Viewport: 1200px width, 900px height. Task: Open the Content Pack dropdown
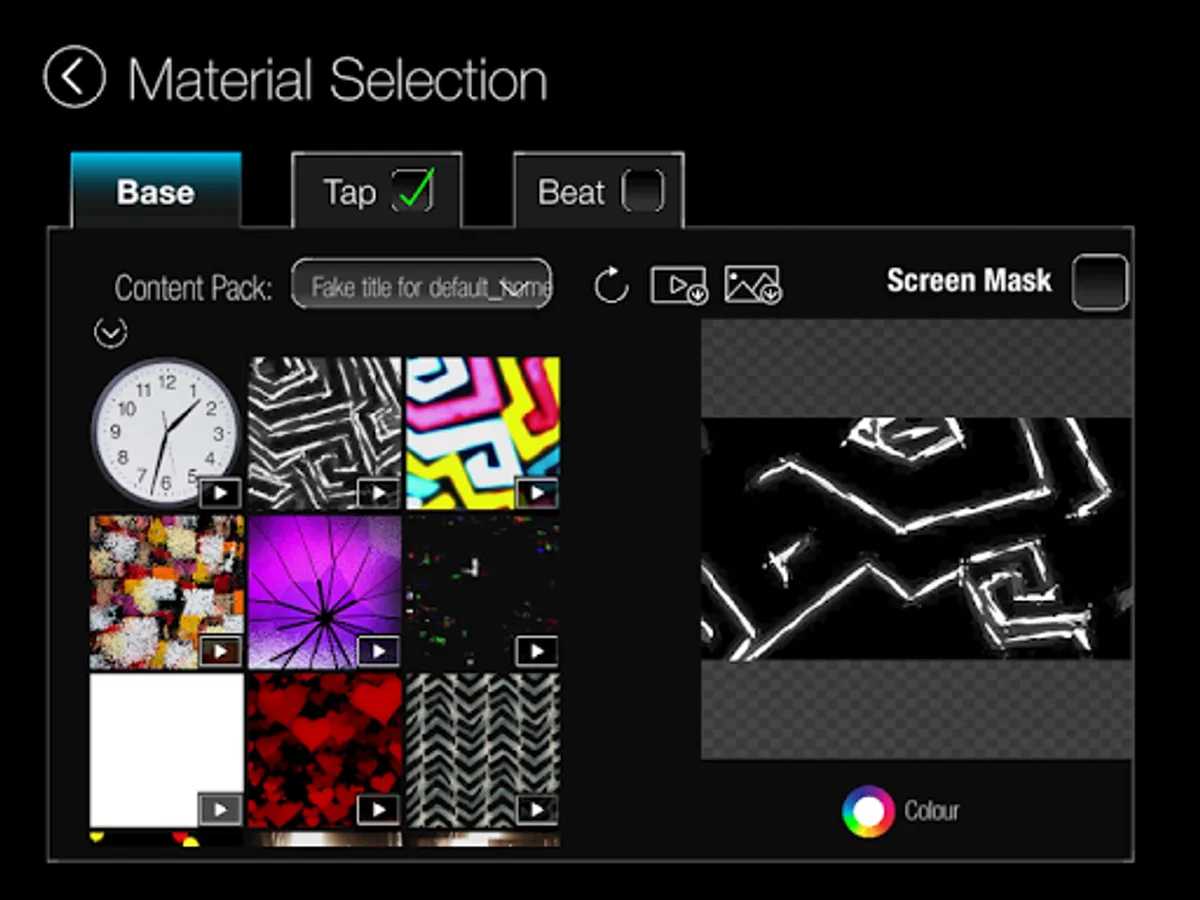422,284
